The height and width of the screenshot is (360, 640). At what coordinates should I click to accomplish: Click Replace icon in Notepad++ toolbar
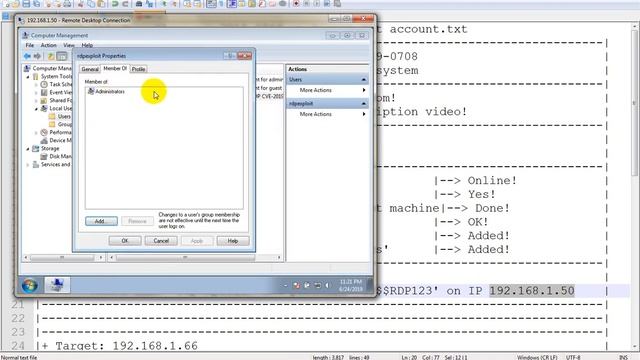[149, 4]
